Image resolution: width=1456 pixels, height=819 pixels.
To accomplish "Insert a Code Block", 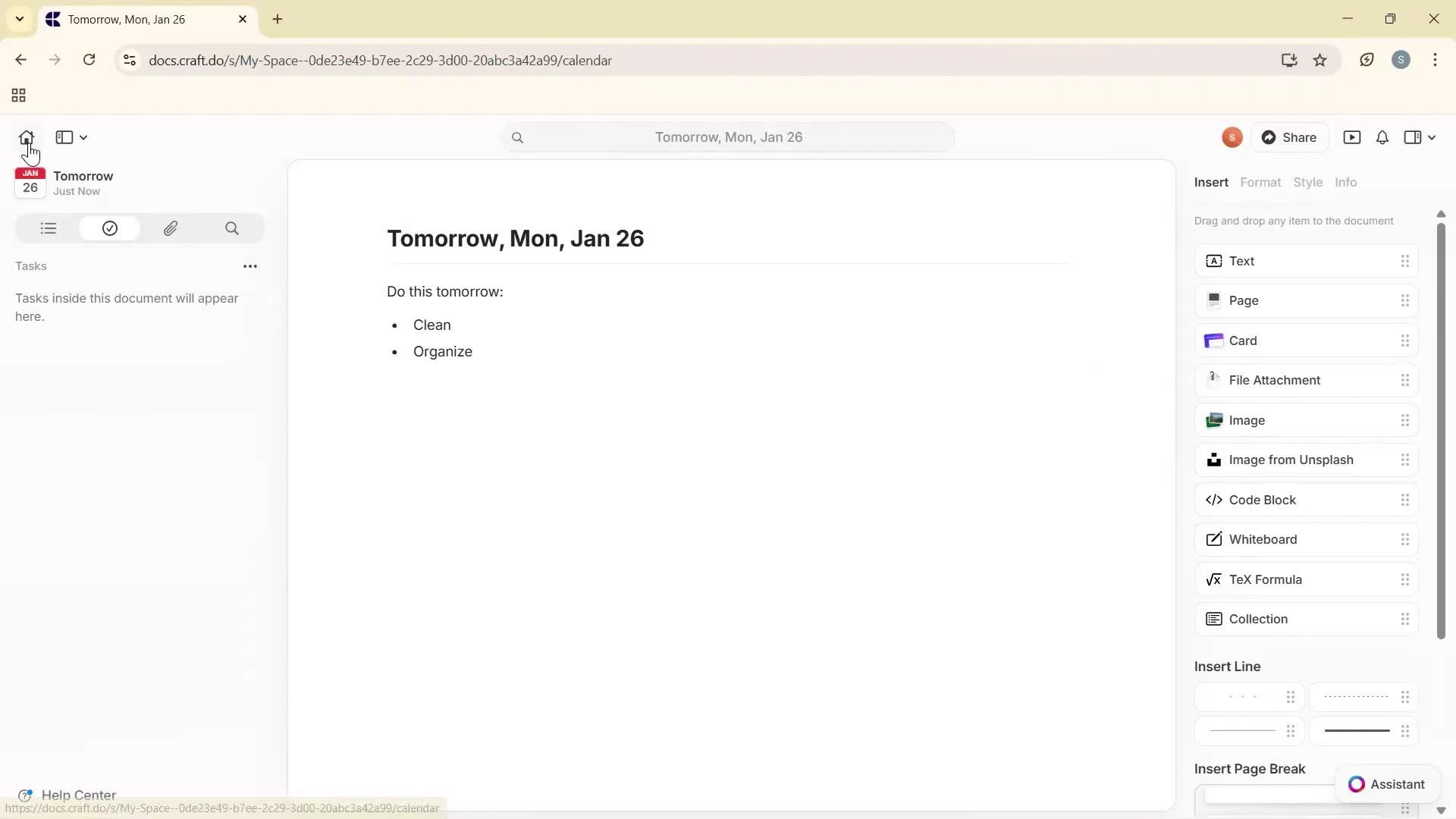I will click(1303, 499).
